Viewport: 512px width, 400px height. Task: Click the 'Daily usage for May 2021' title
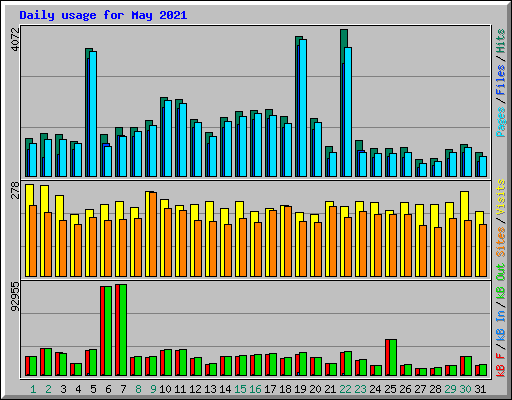[x=103, y=15]
